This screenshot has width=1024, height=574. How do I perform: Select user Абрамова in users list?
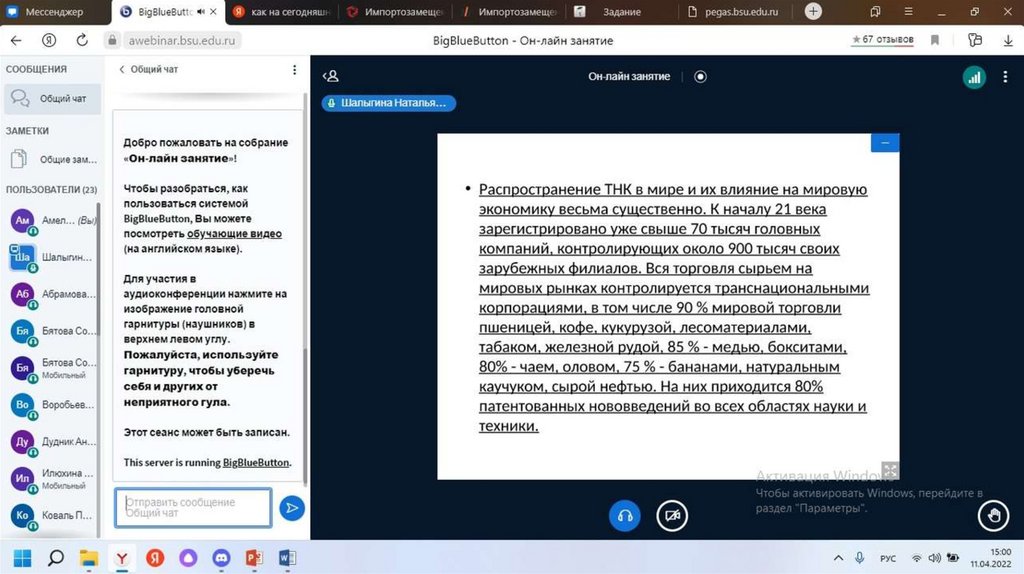[x=52, y=294]
